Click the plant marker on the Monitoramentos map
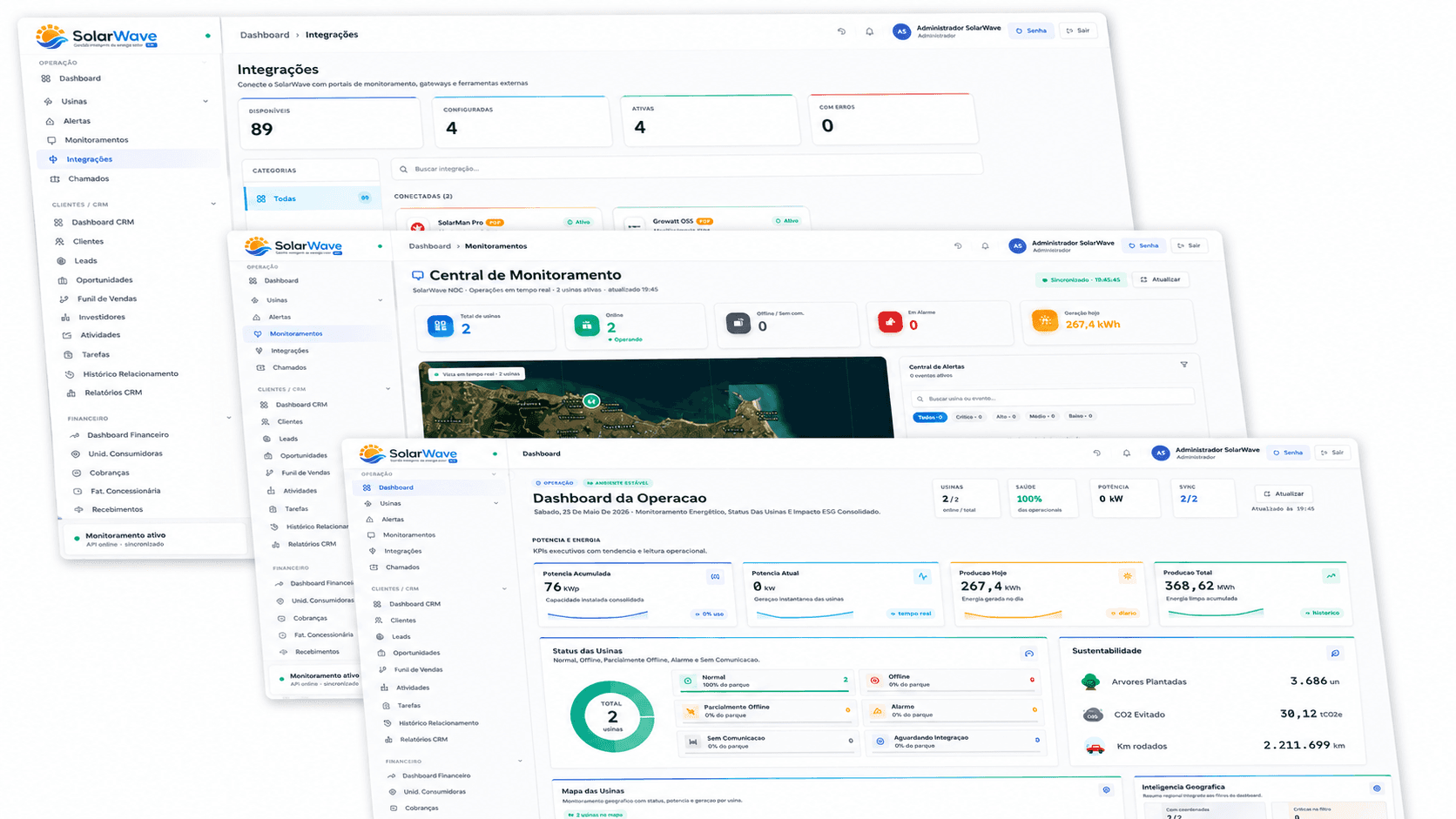 tap(591, 401)
